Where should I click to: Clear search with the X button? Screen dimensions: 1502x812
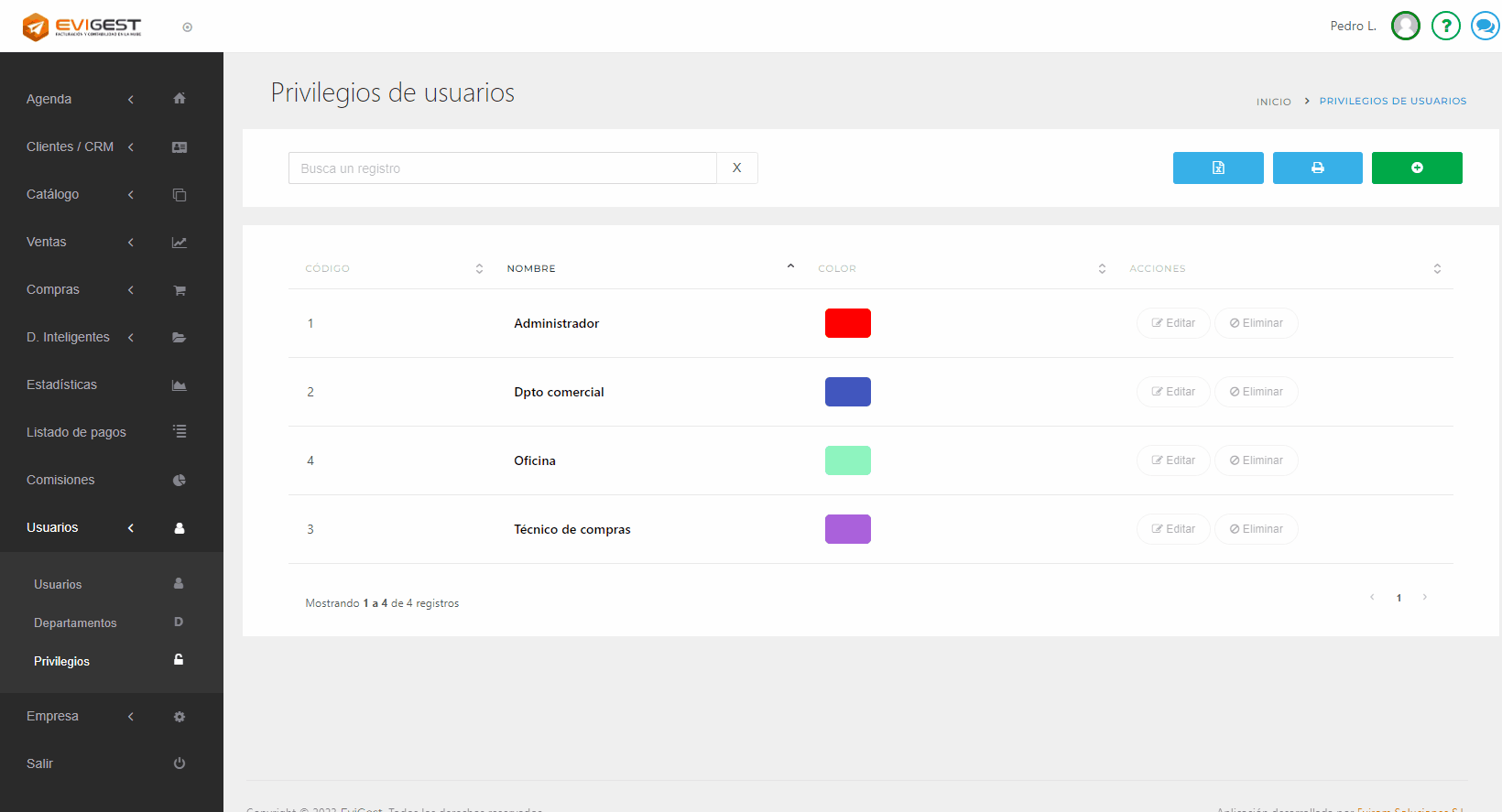[736, 168]
